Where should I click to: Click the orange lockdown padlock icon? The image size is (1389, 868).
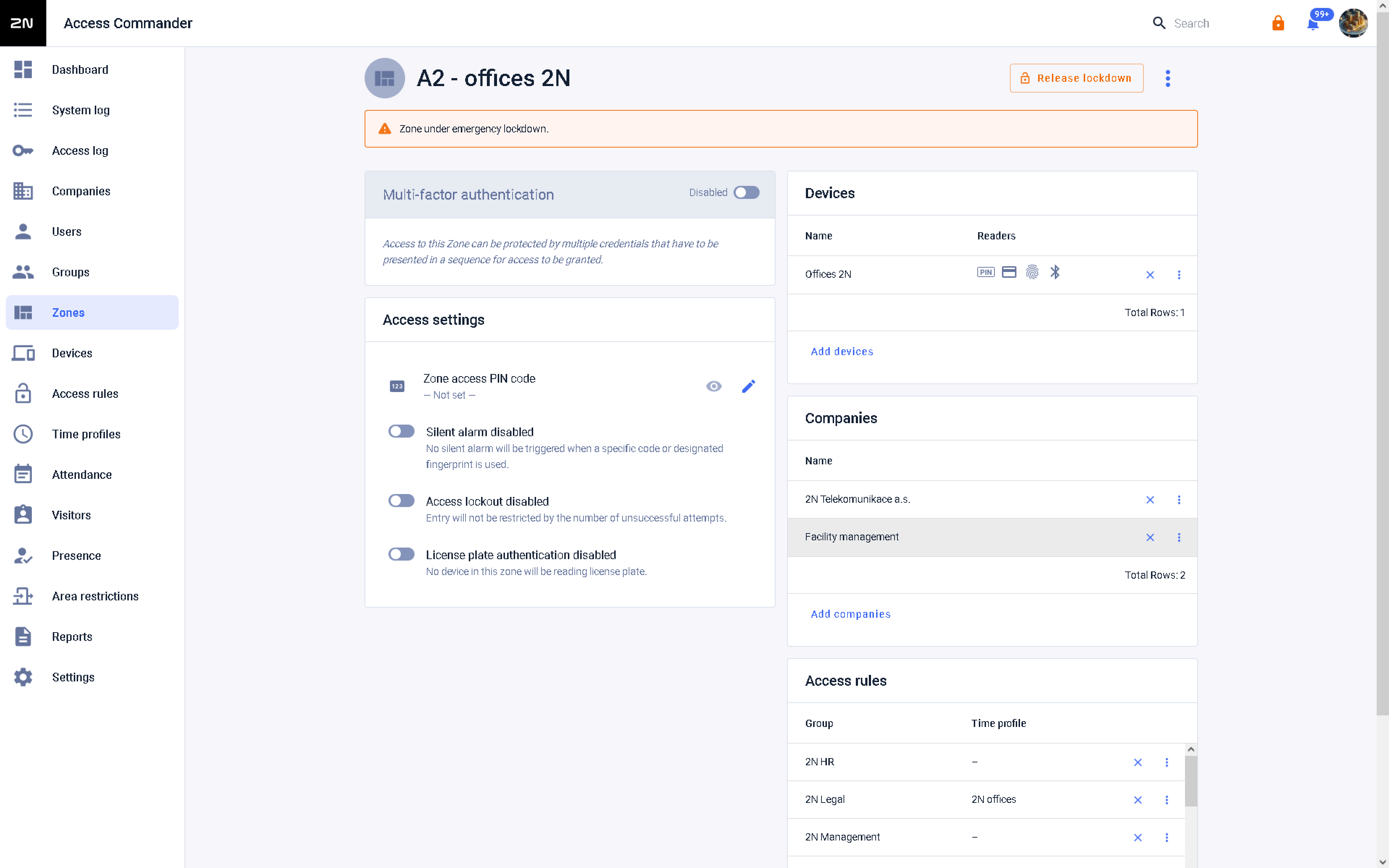point(1278,23)
